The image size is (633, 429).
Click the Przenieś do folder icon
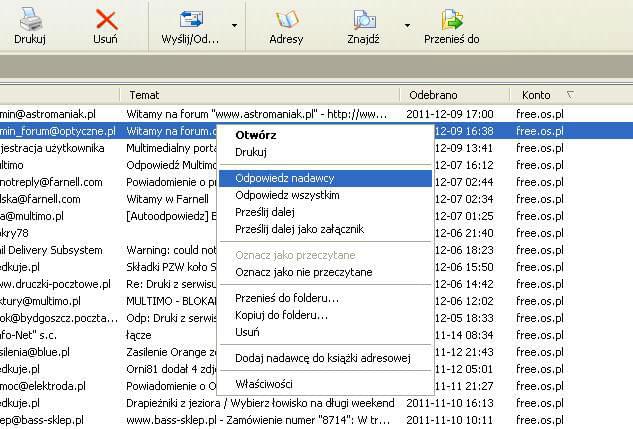click(452, 20)
